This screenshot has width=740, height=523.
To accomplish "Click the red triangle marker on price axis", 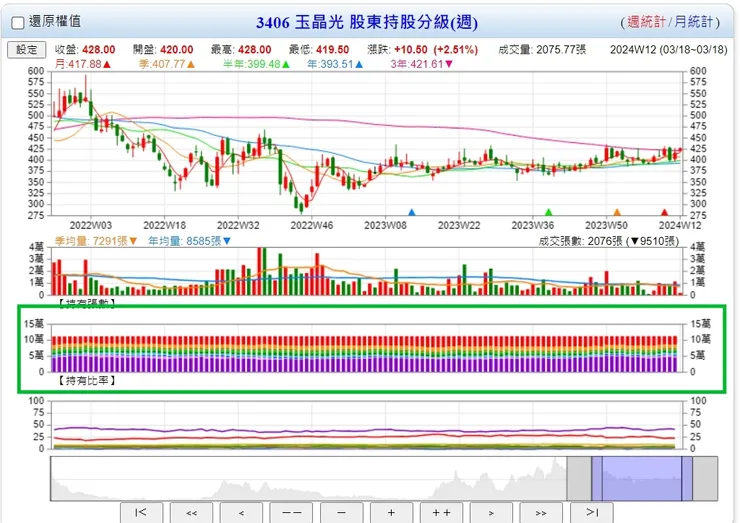I will point(664,212).
